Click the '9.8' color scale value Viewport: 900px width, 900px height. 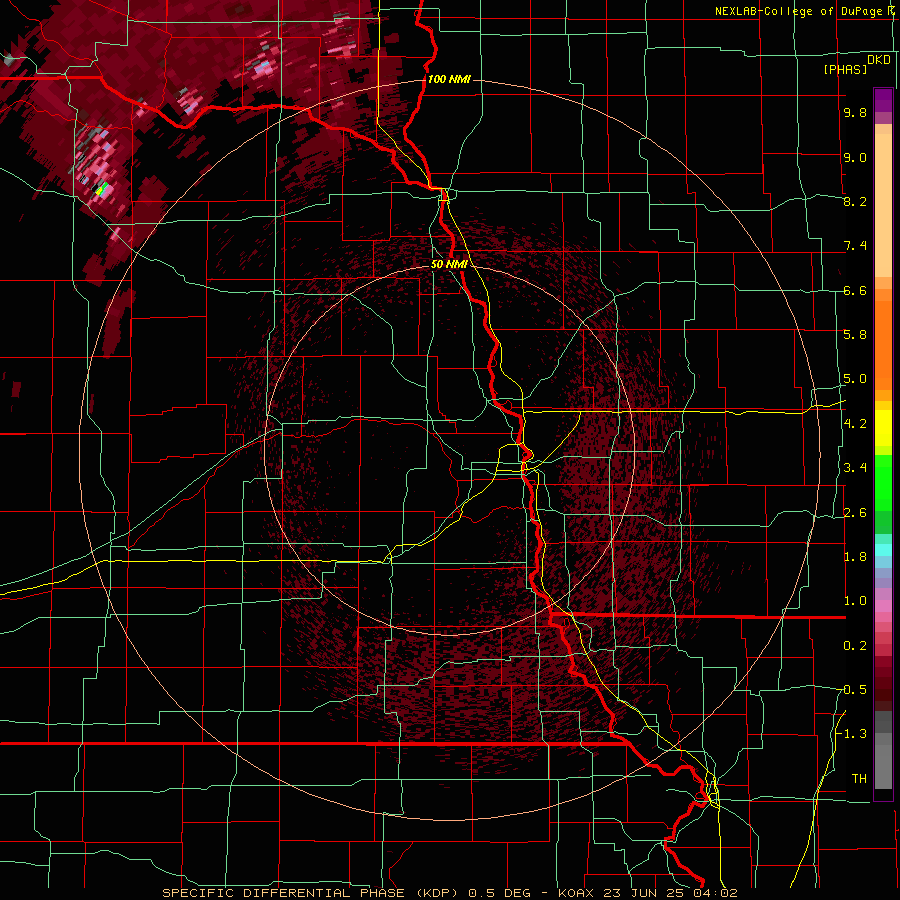(x=855, y=112)
